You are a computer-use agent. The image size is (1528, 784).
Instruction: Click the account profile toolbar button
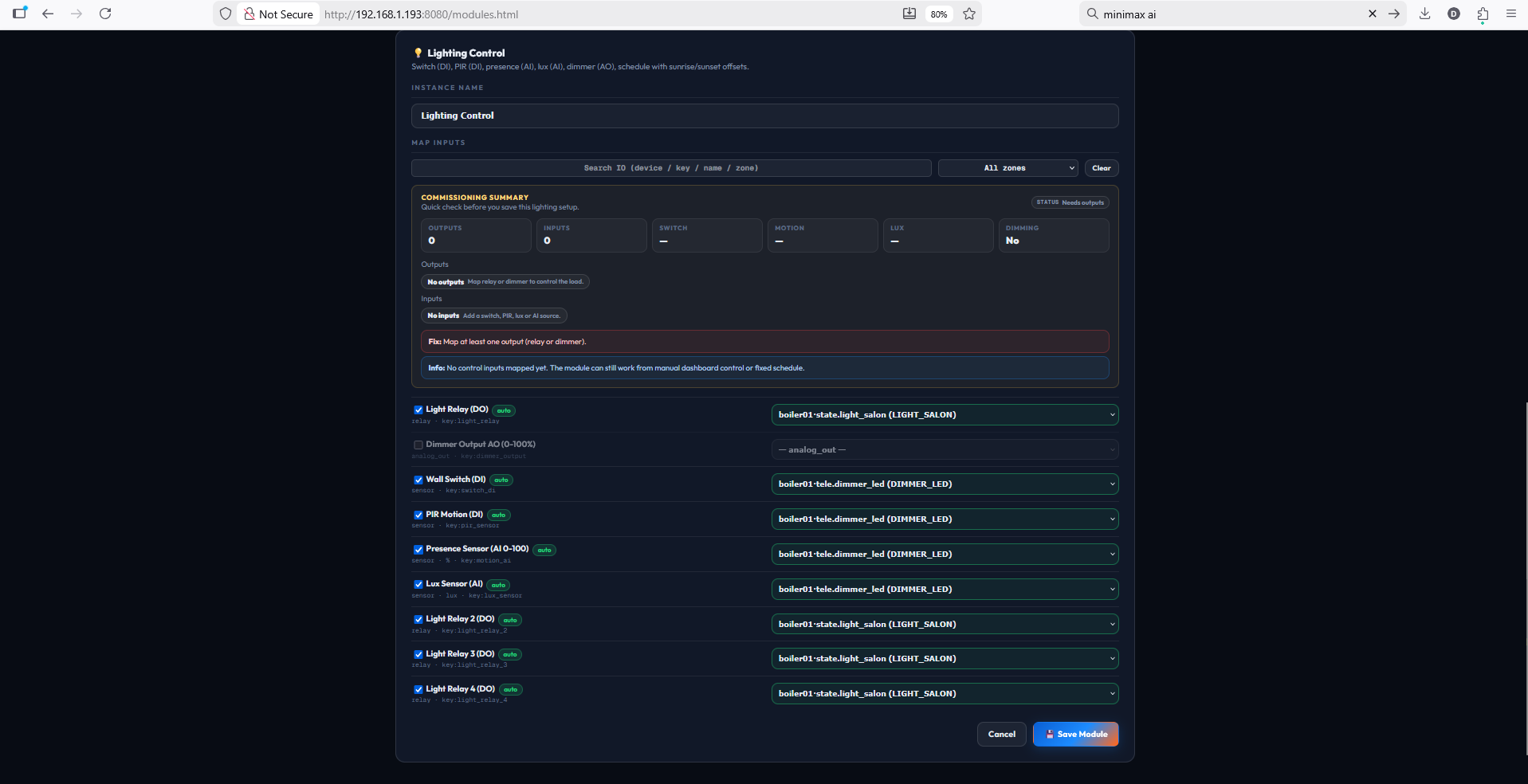pos(1453,14)
